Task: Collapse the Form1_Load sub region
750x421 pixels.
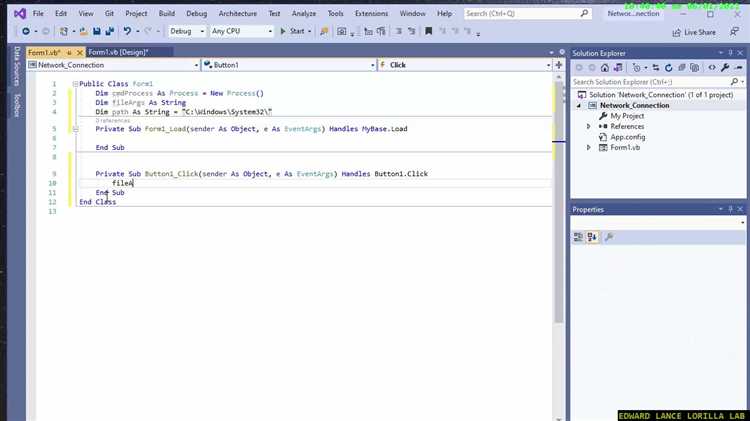Action: pos(75,129)
